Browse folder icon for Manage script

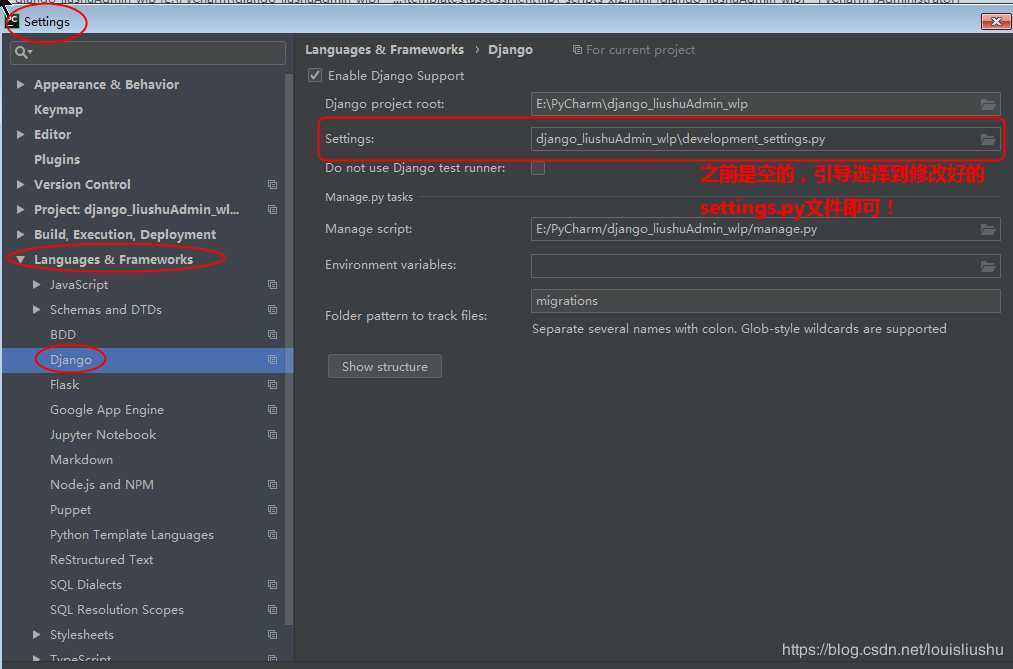click(x=988, y=229)
